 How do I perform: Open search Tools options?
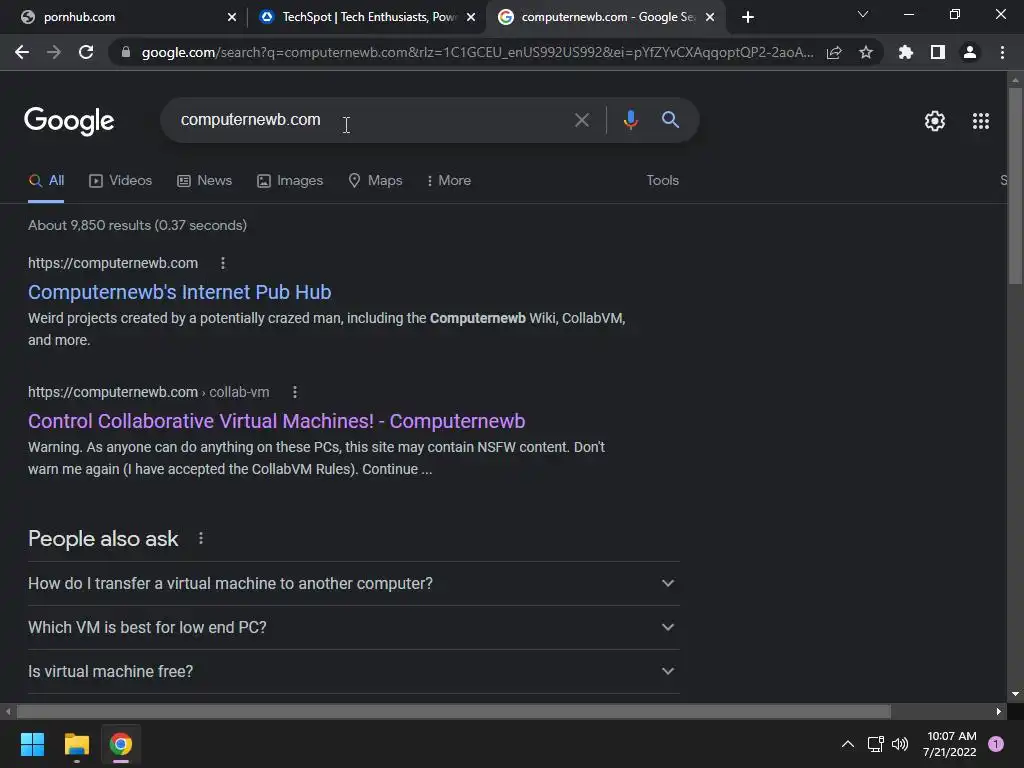tap(662, 181)
